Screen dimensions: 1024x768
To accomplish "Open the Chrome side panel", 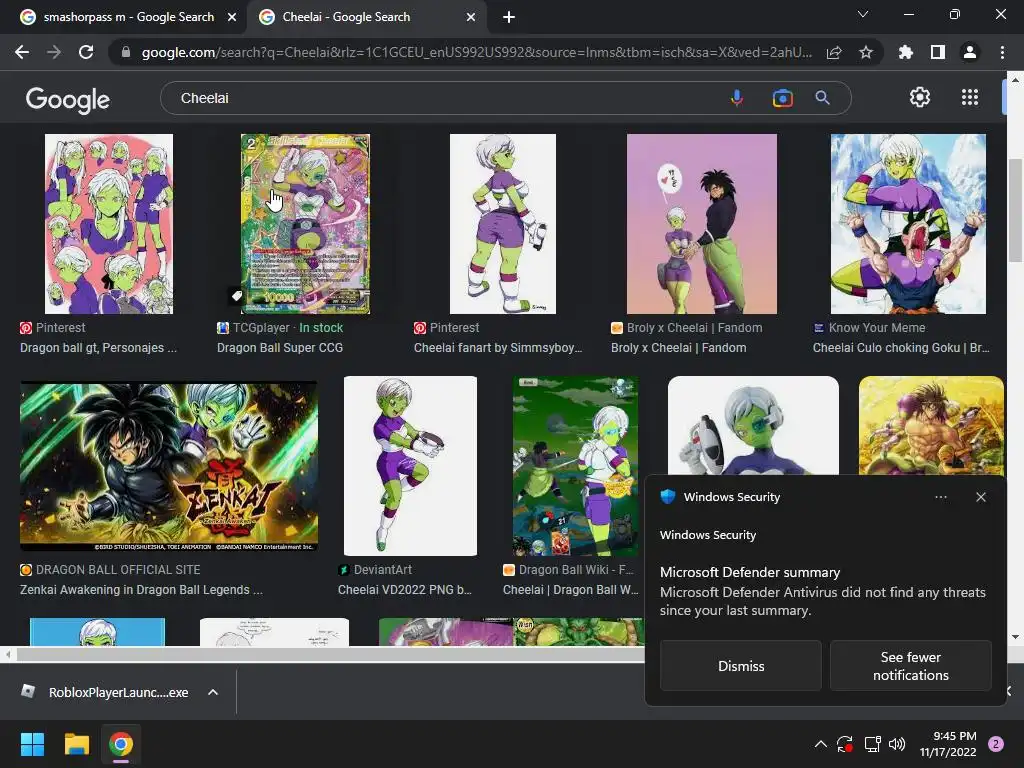I will 938,52.
